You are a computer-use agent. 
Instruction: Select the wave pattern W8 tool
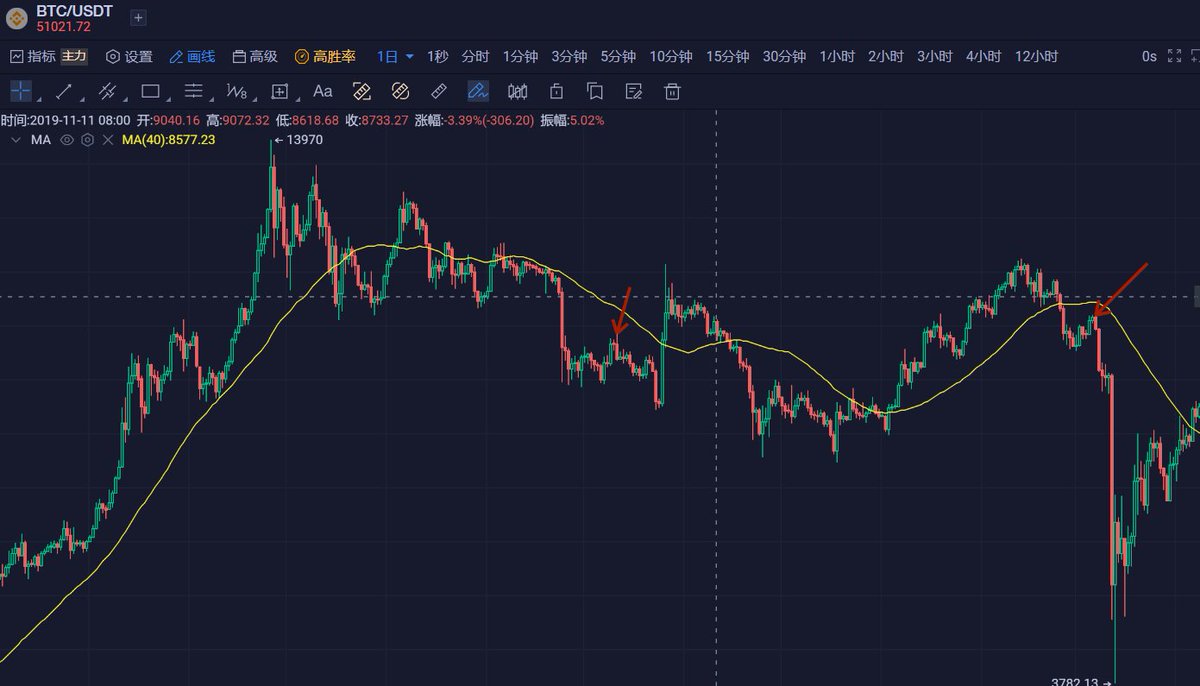pos(236,91)
